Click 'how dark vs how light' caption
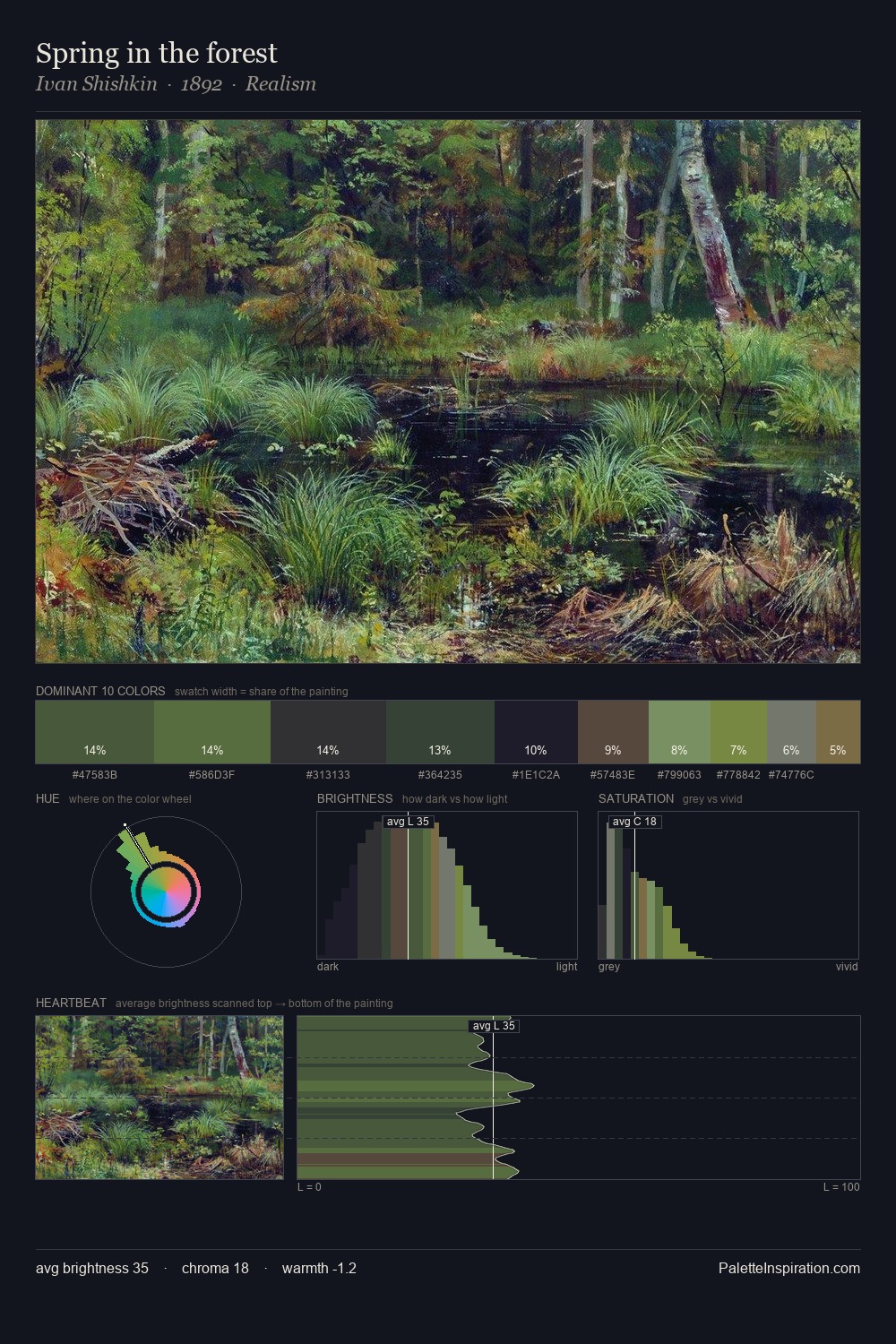 click(454, 799)
